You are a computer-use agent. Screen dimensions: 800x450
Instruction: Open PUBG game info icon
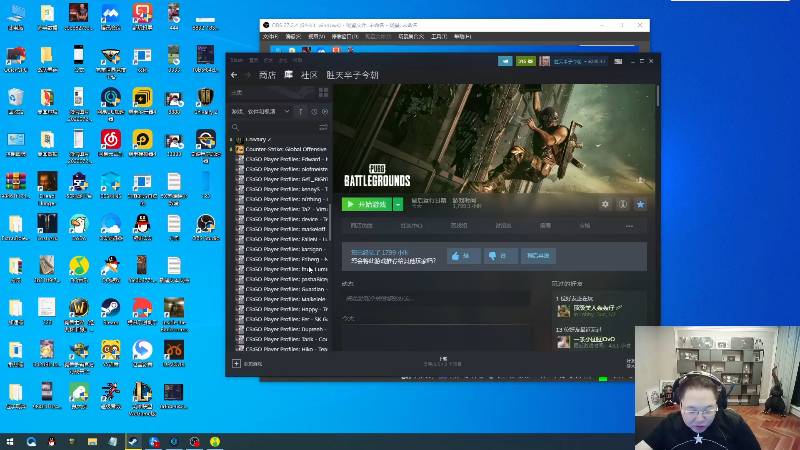(623, 205)
